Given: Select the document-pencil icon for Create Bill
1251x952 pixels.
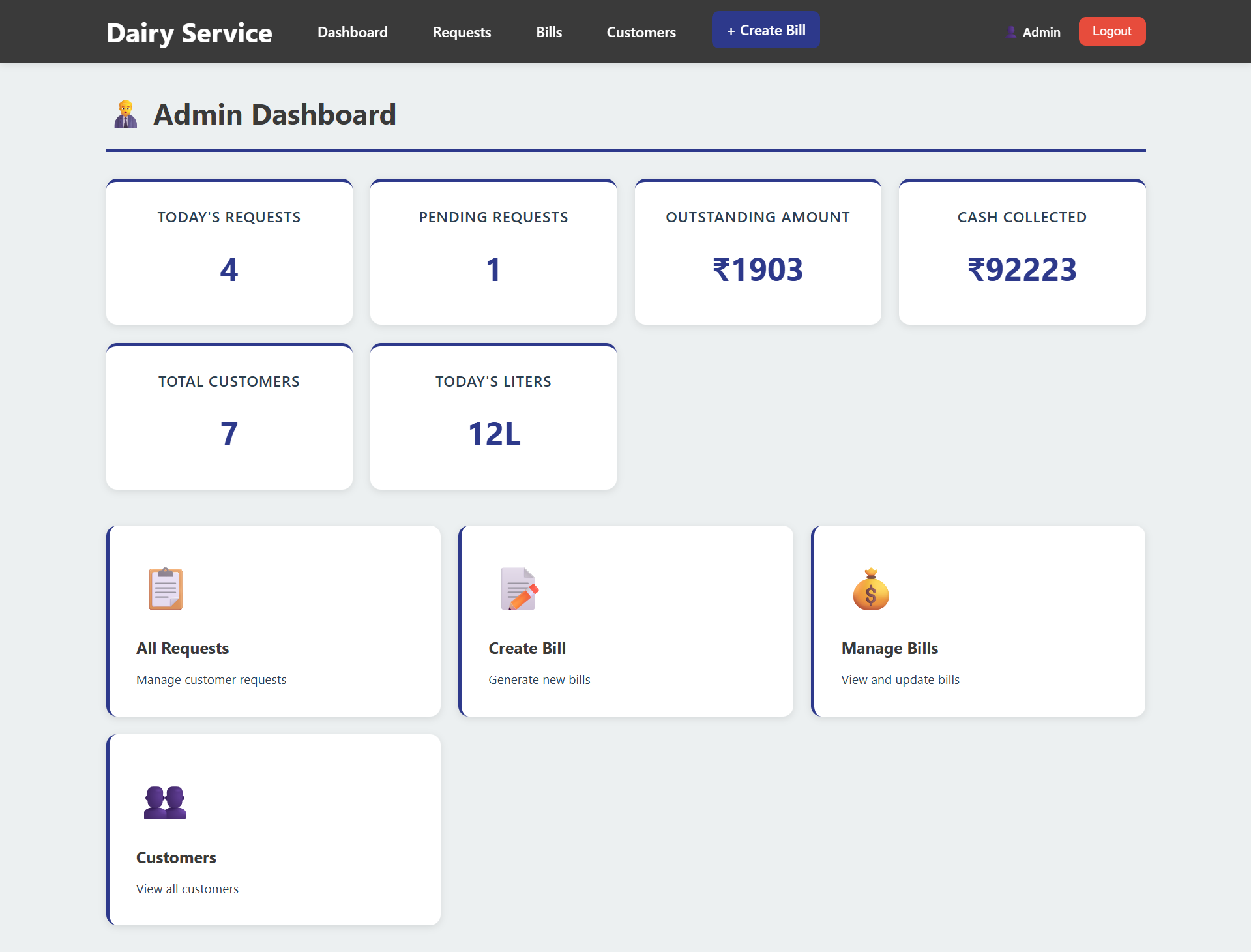Looking at the screenshot, I should point(518,589).
